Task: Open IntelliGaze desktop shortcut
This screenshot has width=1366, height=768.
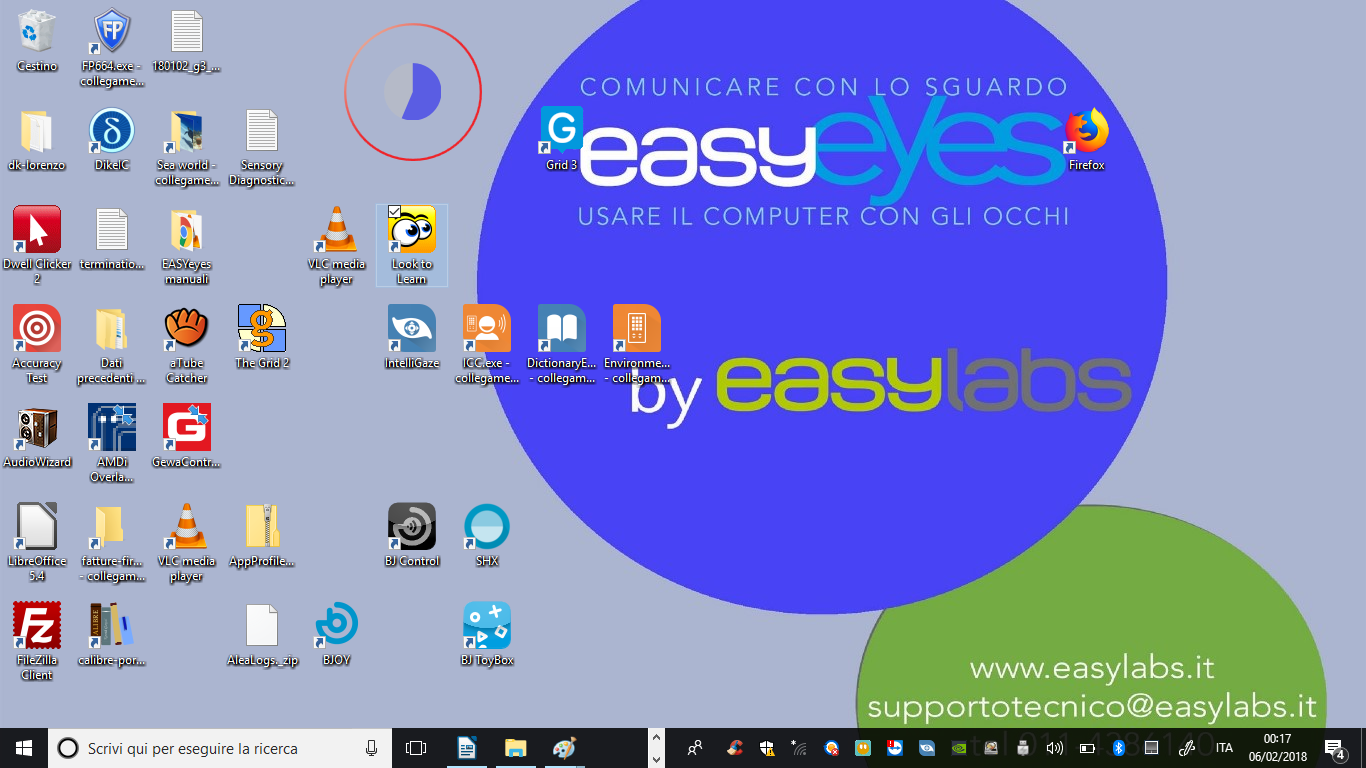Action: pyautogui.click(x=412, y=338)
